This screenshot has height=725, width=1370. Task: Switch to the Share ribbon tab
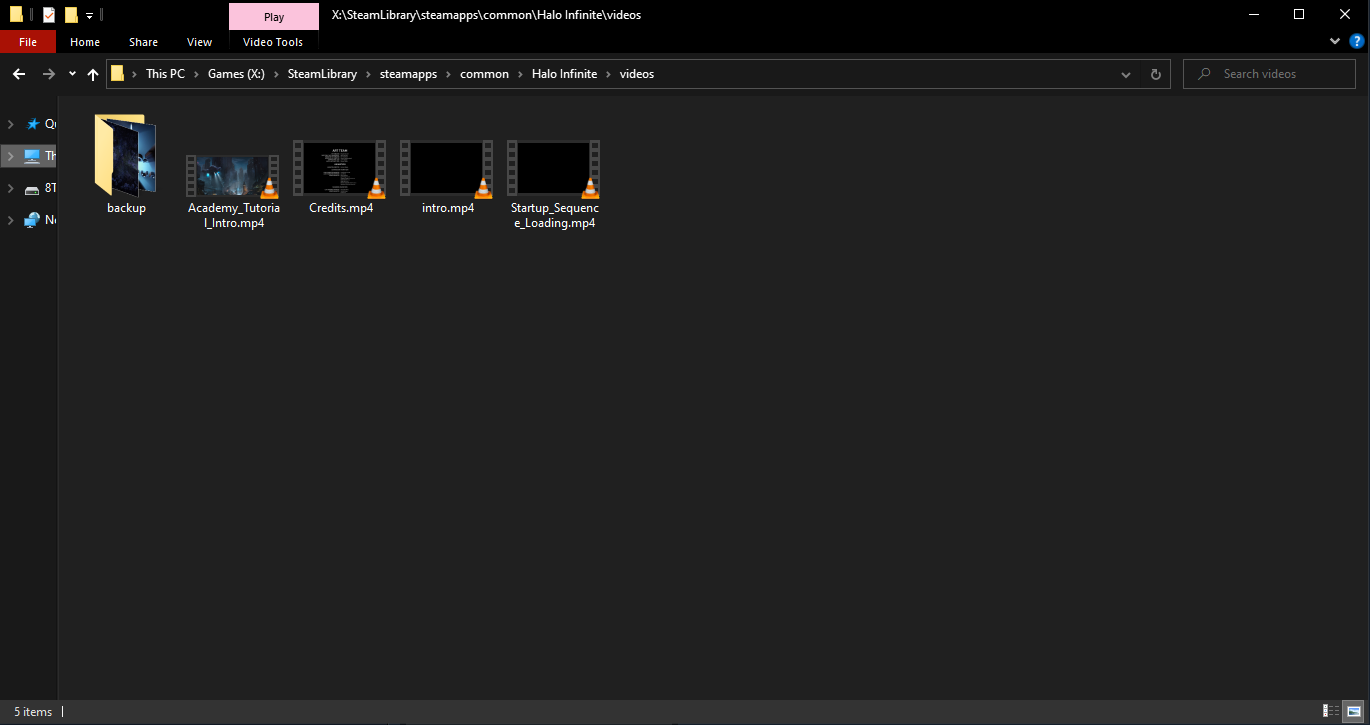(x=143, y=42)
